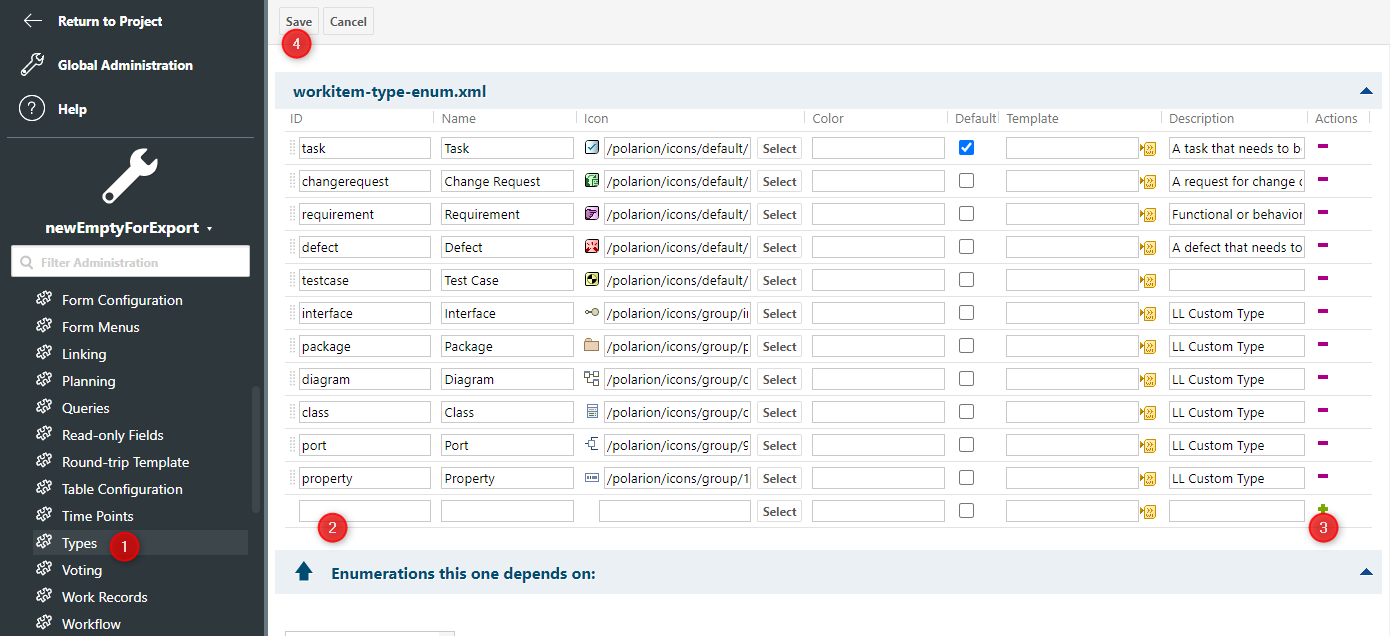
Task: Click the Filter Administration search box
Action: tap(130, 261)
